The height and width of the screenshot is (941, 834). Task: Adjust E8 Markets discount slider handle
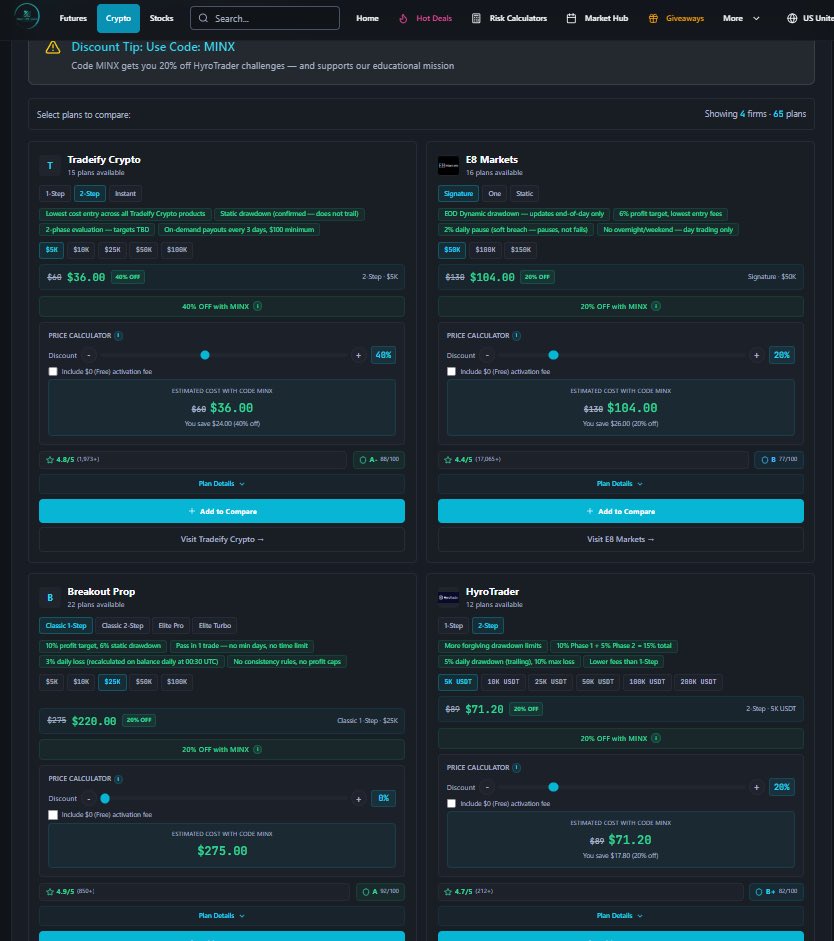(x=553, y=355)
